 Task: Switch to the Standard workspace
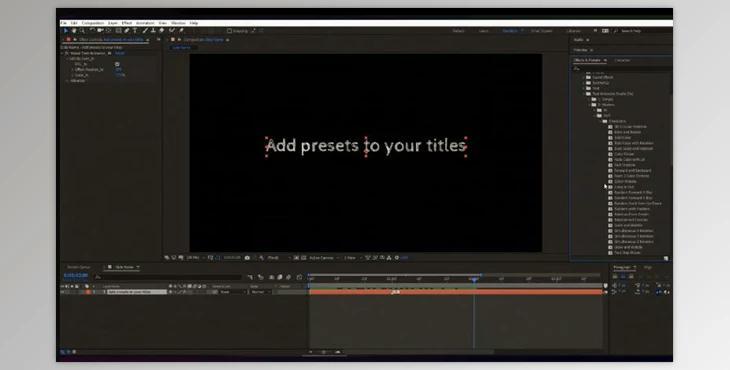tap(510, 31)
